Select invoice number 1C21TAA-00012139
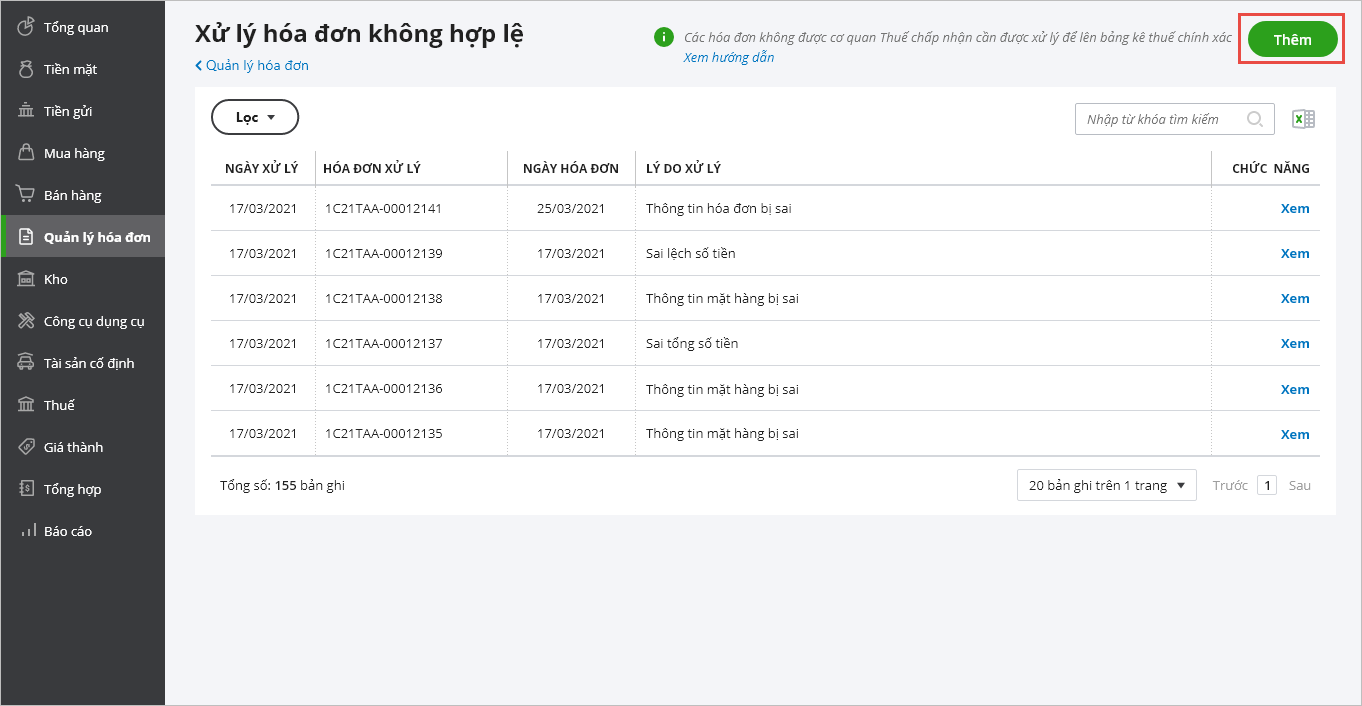Image resolution: width=1362 pixels, height=706 pixels. tap(383, 253)
